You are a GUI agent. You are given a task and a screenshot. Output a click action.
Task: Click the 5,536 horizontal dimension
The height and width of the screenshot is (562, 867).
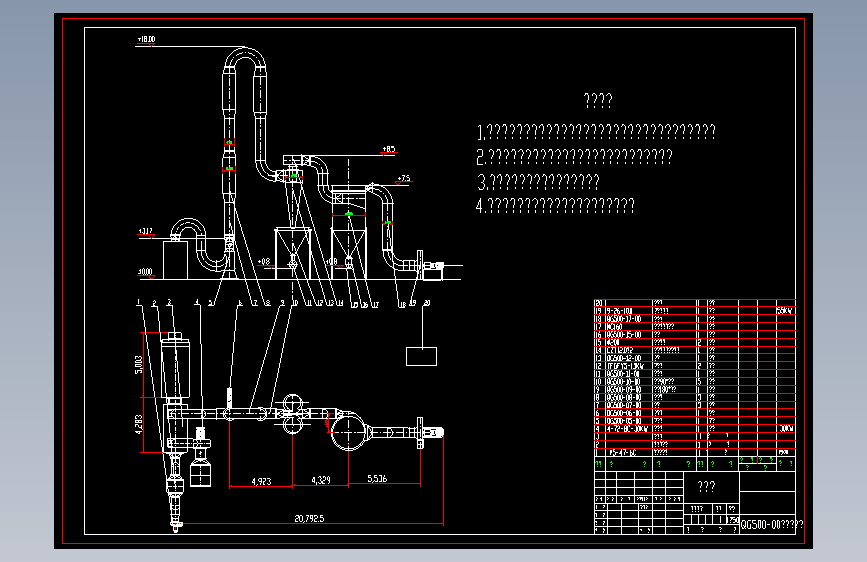[x=377, y=478]
